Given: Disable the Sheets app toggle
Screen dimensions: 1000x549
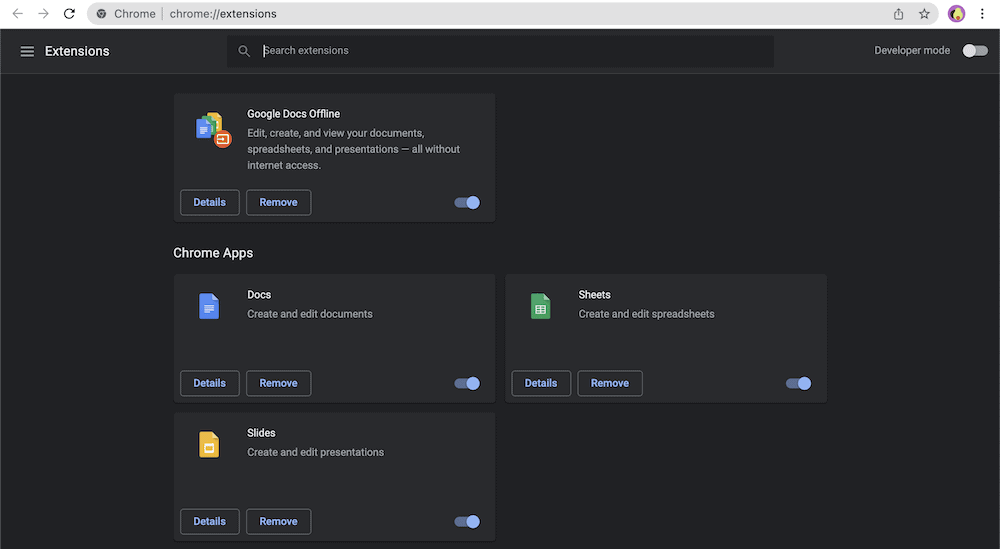Looking at the screenshot, I should [798, 383].
